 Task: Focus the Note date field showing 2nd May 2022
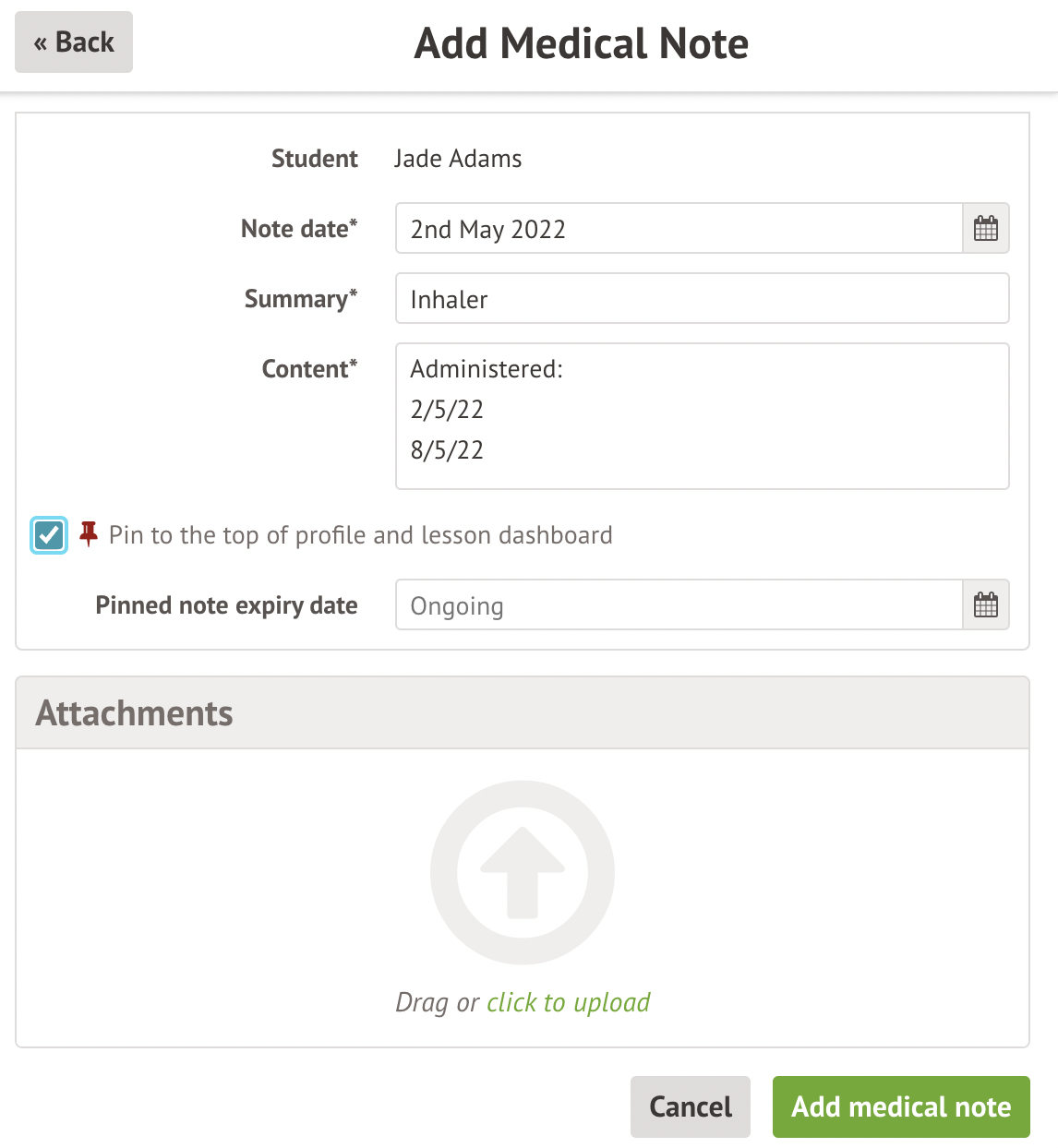(679, 229)
